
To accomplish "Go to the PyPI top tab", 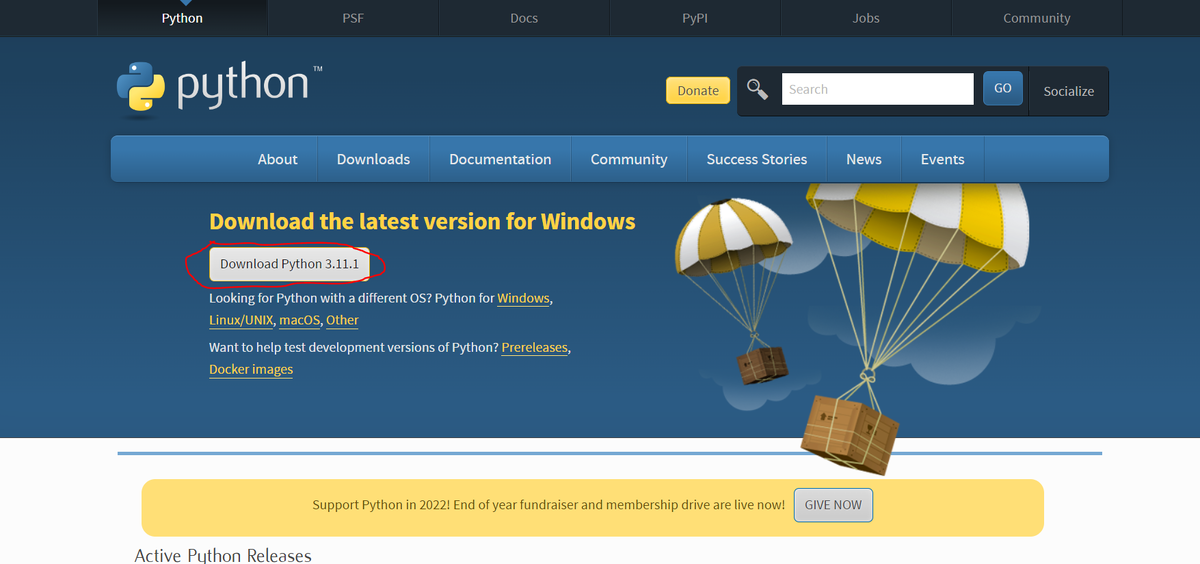I will click(695, 18).
